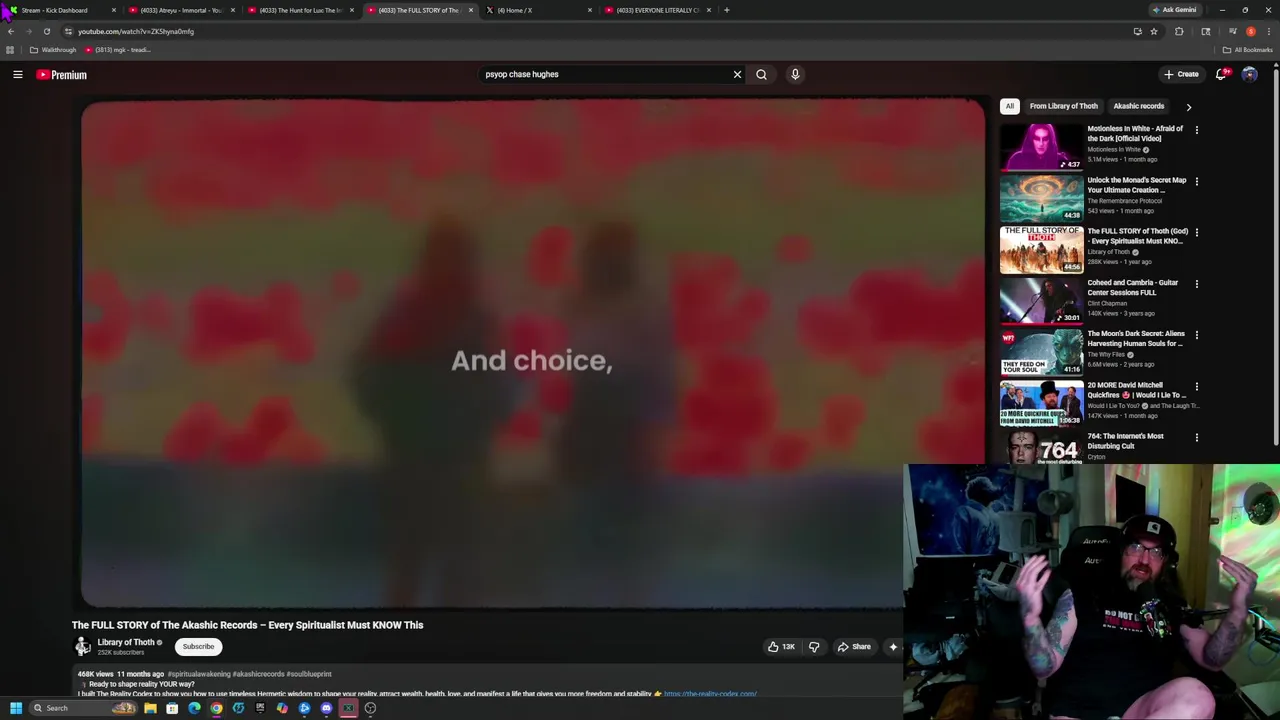The height and width of the screenshot is (720, 1280).
Task: Open Library of Thoth channel avatar
Action: tap(82, 647)
